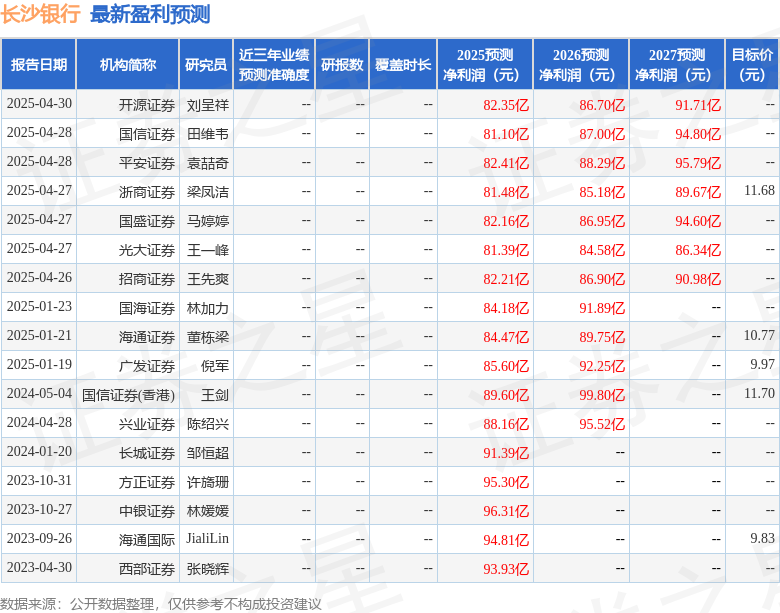Click analyst name 许旖珊

click(x=208, y=482)
